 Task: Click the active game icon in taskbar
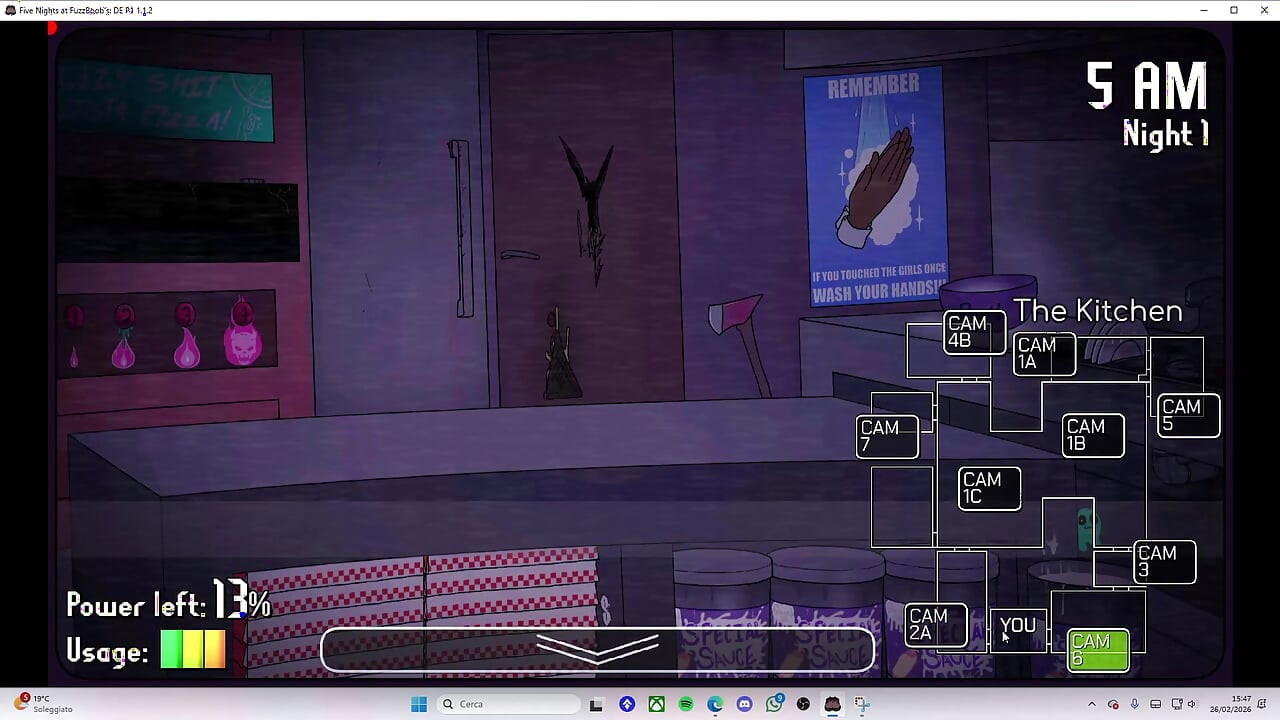click(832, 704)
